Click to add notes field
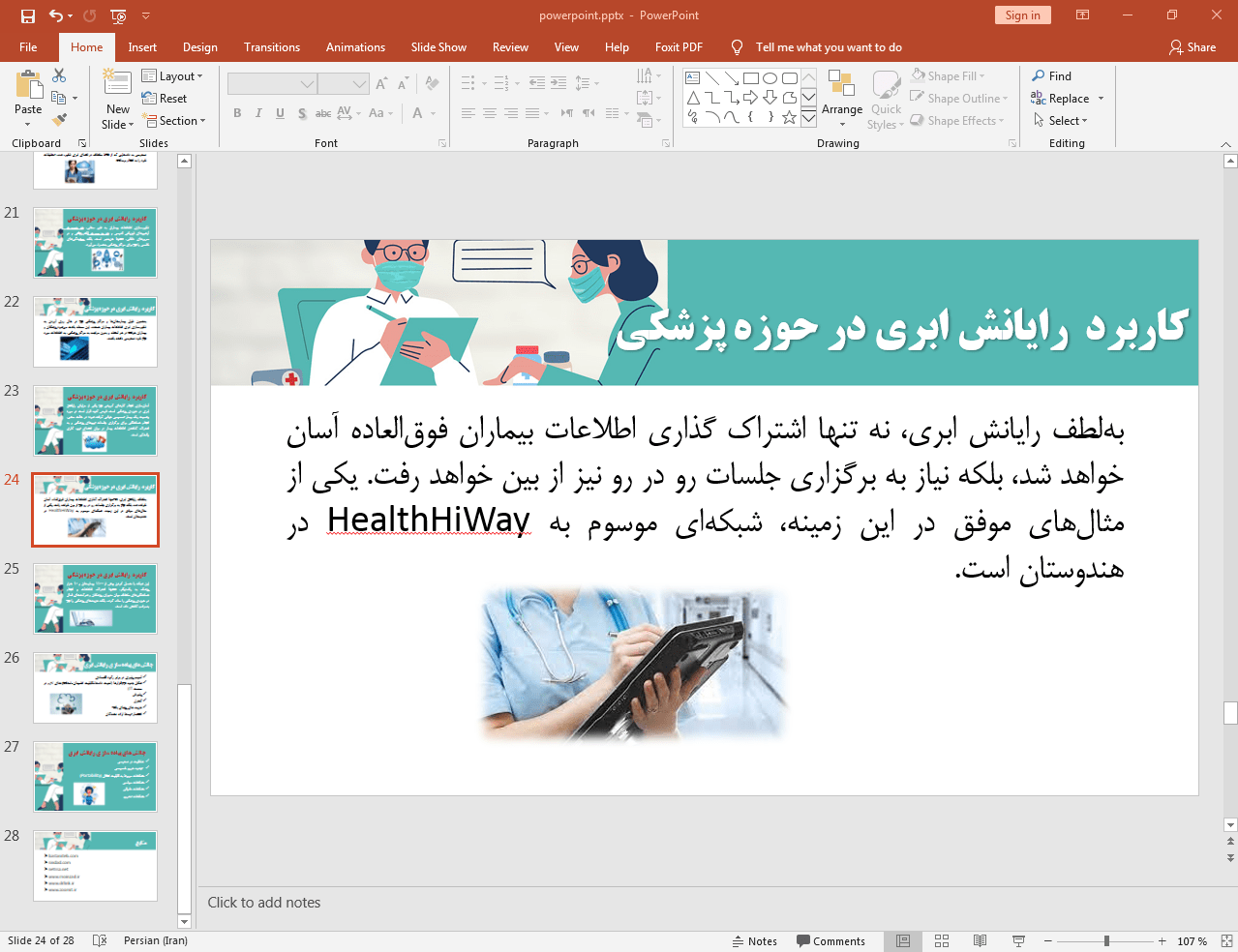This screenshot has width=1238, height=952. [x=711, y=903]
